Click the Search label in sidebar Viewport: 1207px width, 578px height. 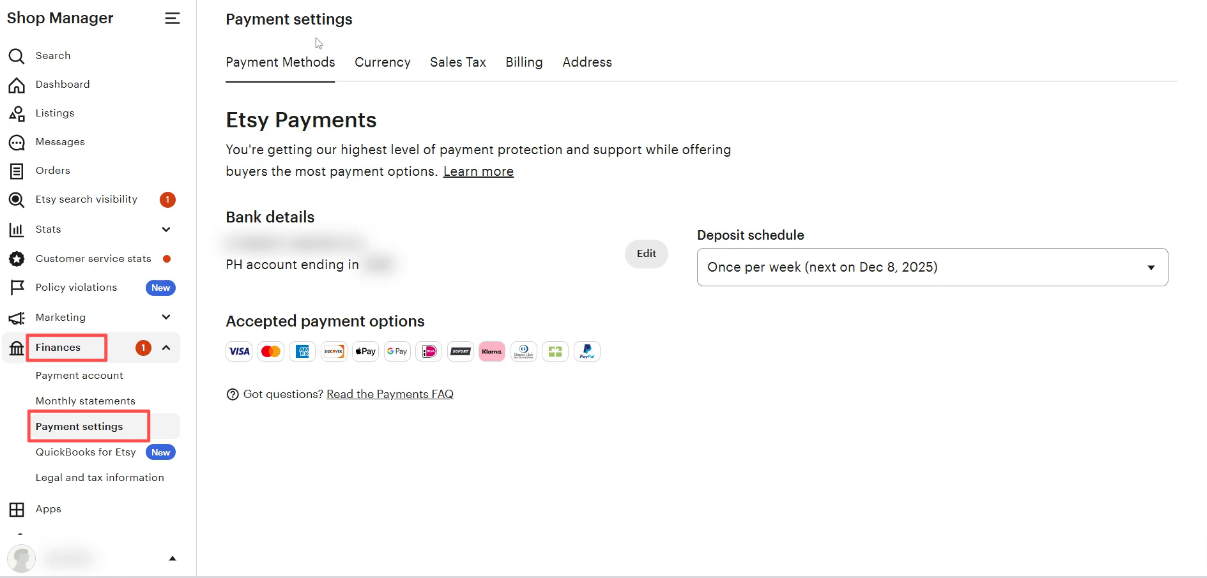53,56
